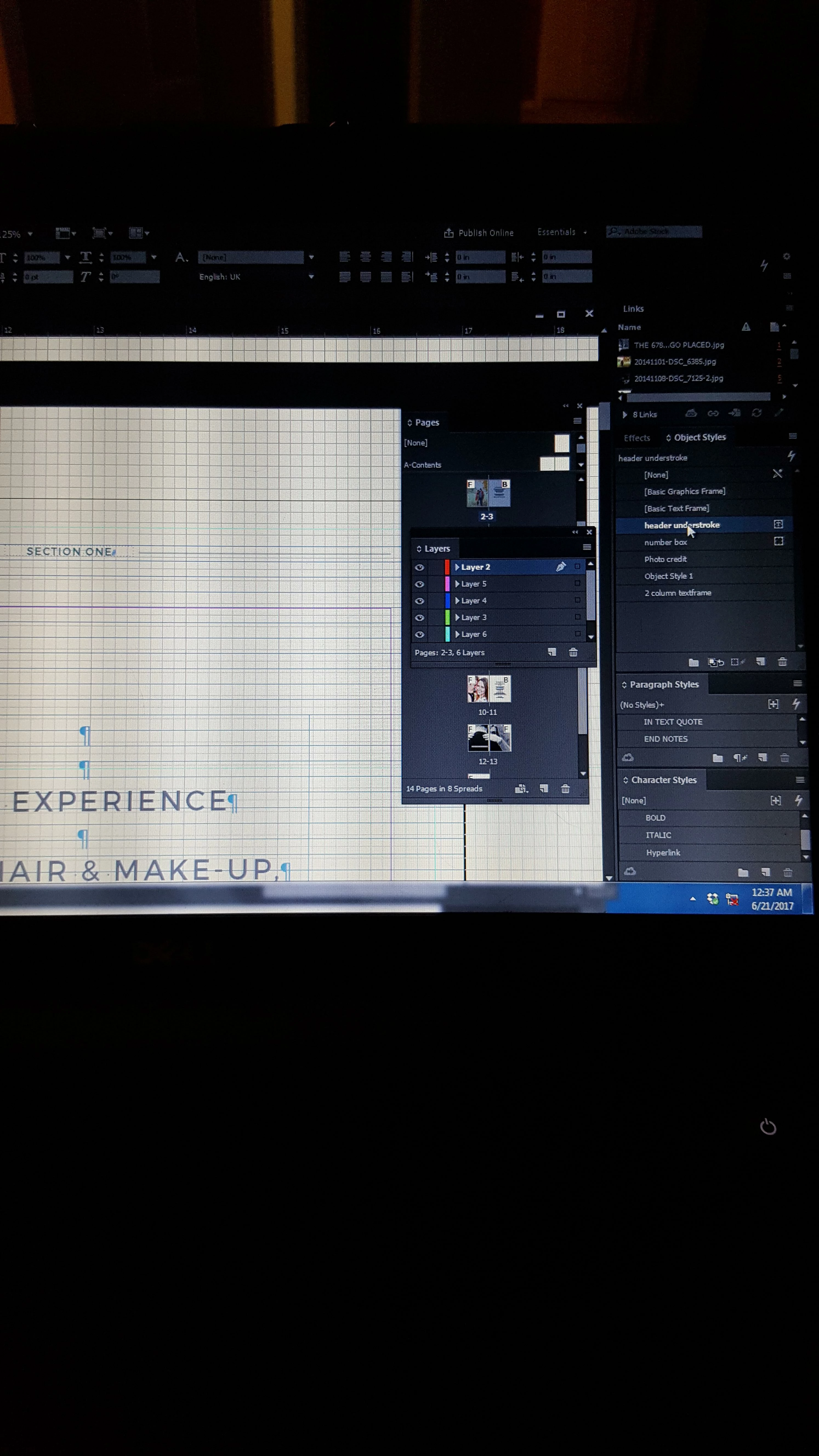Create new character style group folder
The width and height of the screenshot is (819, 1456).
coord(743,872)
